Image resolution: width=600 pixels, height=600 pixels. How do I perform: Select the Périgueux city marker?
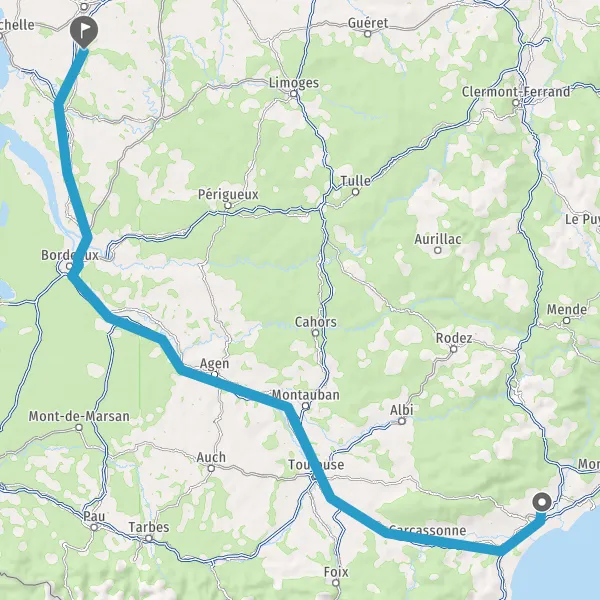pyautogui.click(x=228, y=205)
